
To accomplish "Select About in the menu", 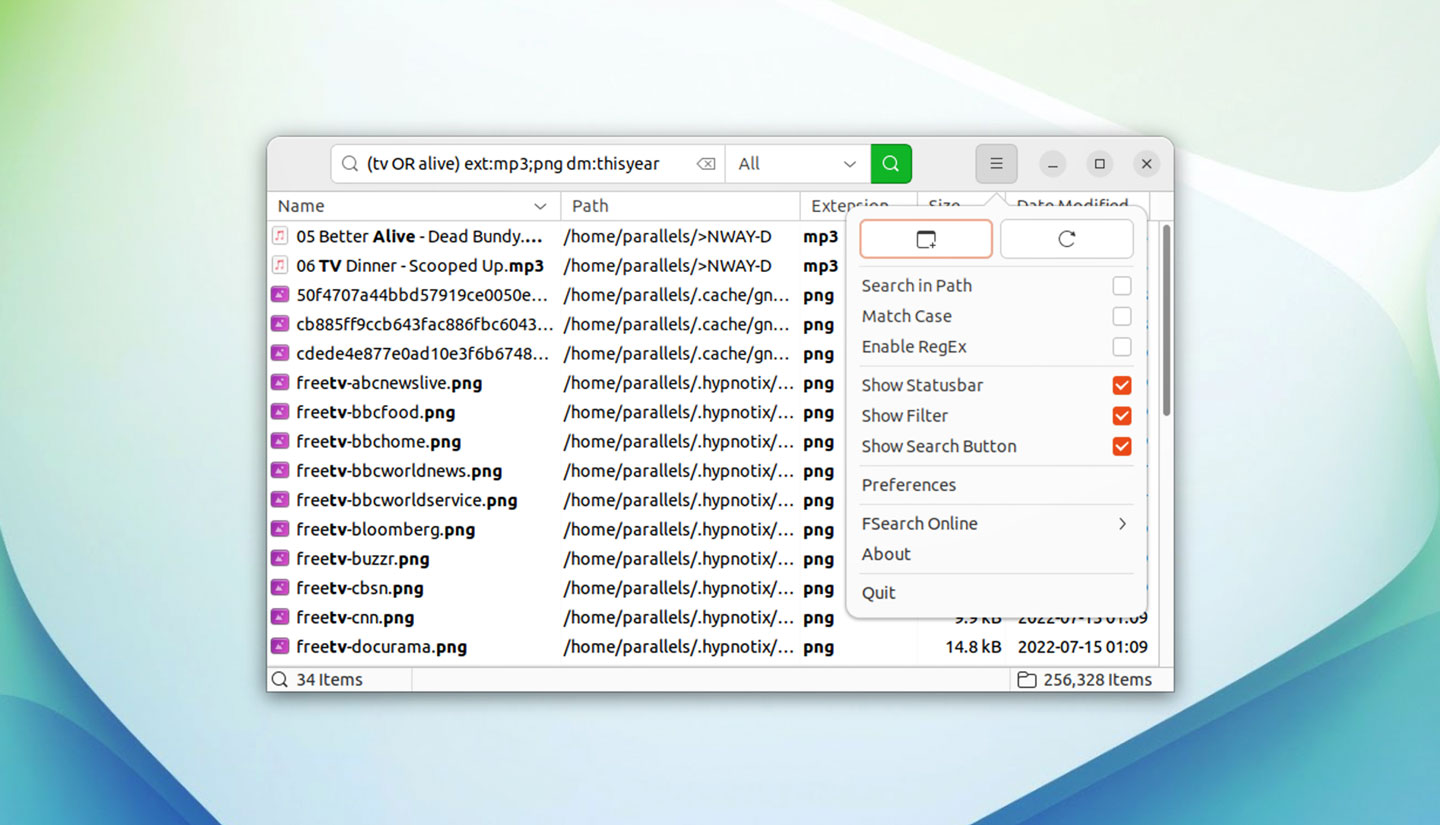I will point(886,554).
